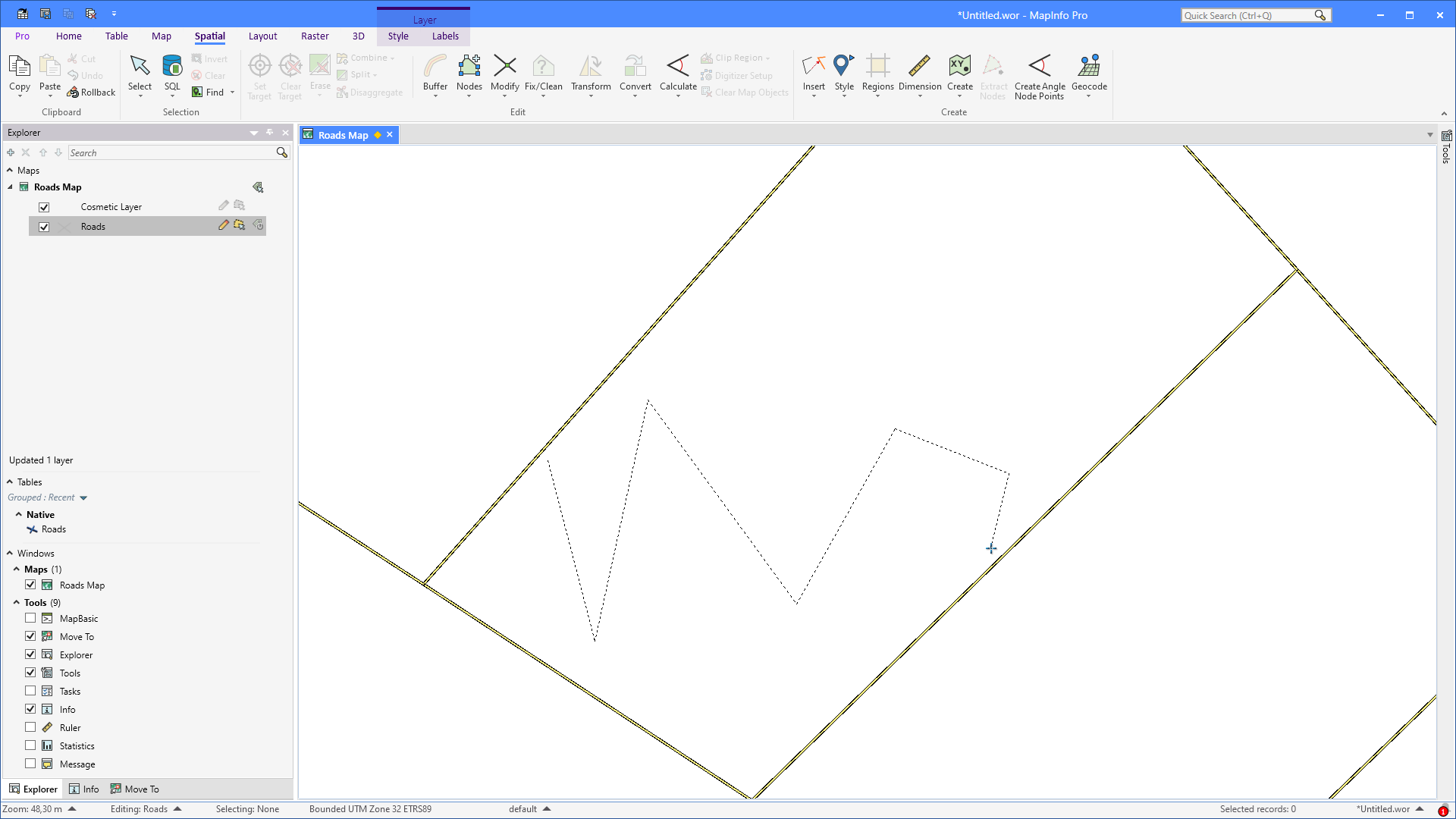Click the editable pencil icon on Roads layer

[223, 225]
